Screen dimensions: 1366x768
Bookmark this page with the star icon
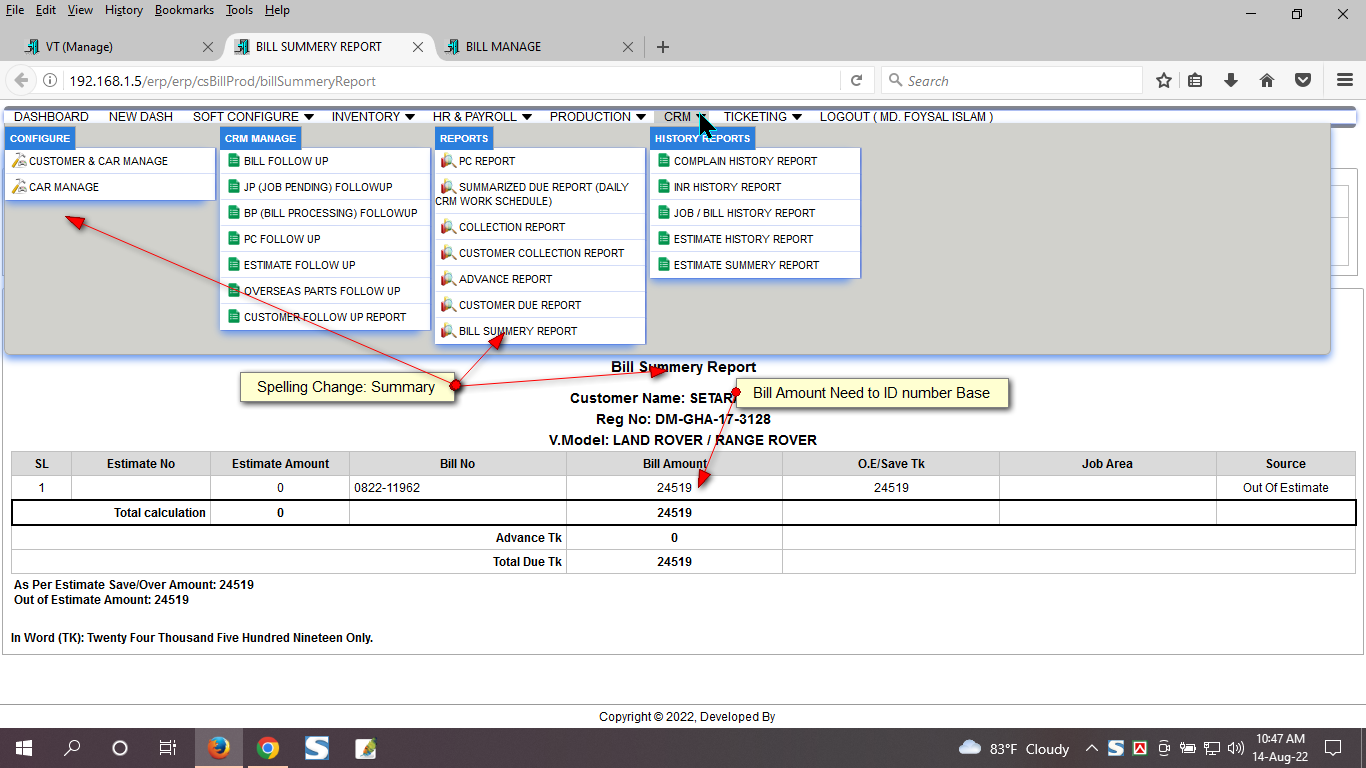tap(1164, 81)
